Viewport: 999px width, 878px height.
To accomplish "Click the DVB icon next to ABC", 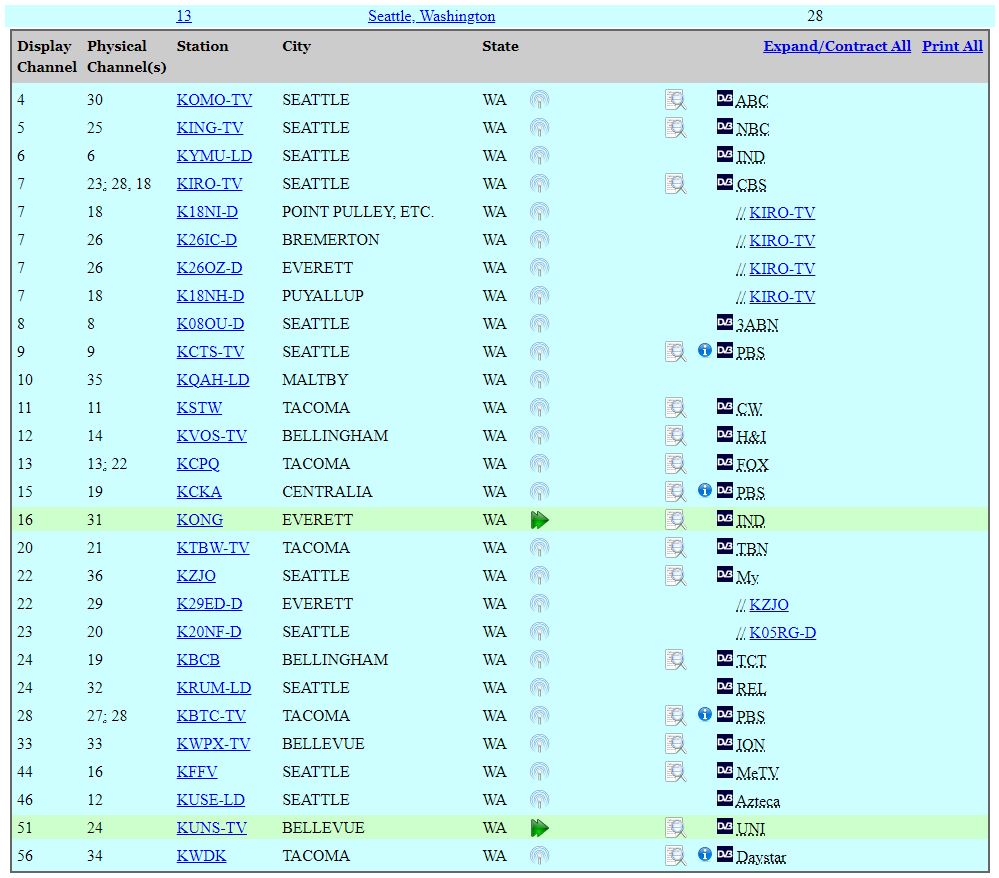I will click(x=725, y=99).
